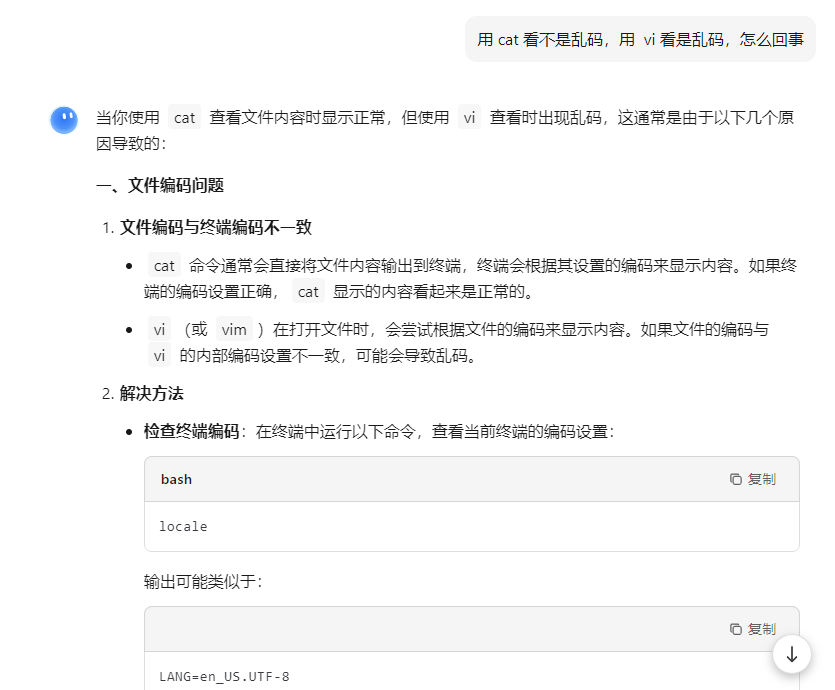
Task: Copy the LANG output code block
Action: (x=753, y=629)
